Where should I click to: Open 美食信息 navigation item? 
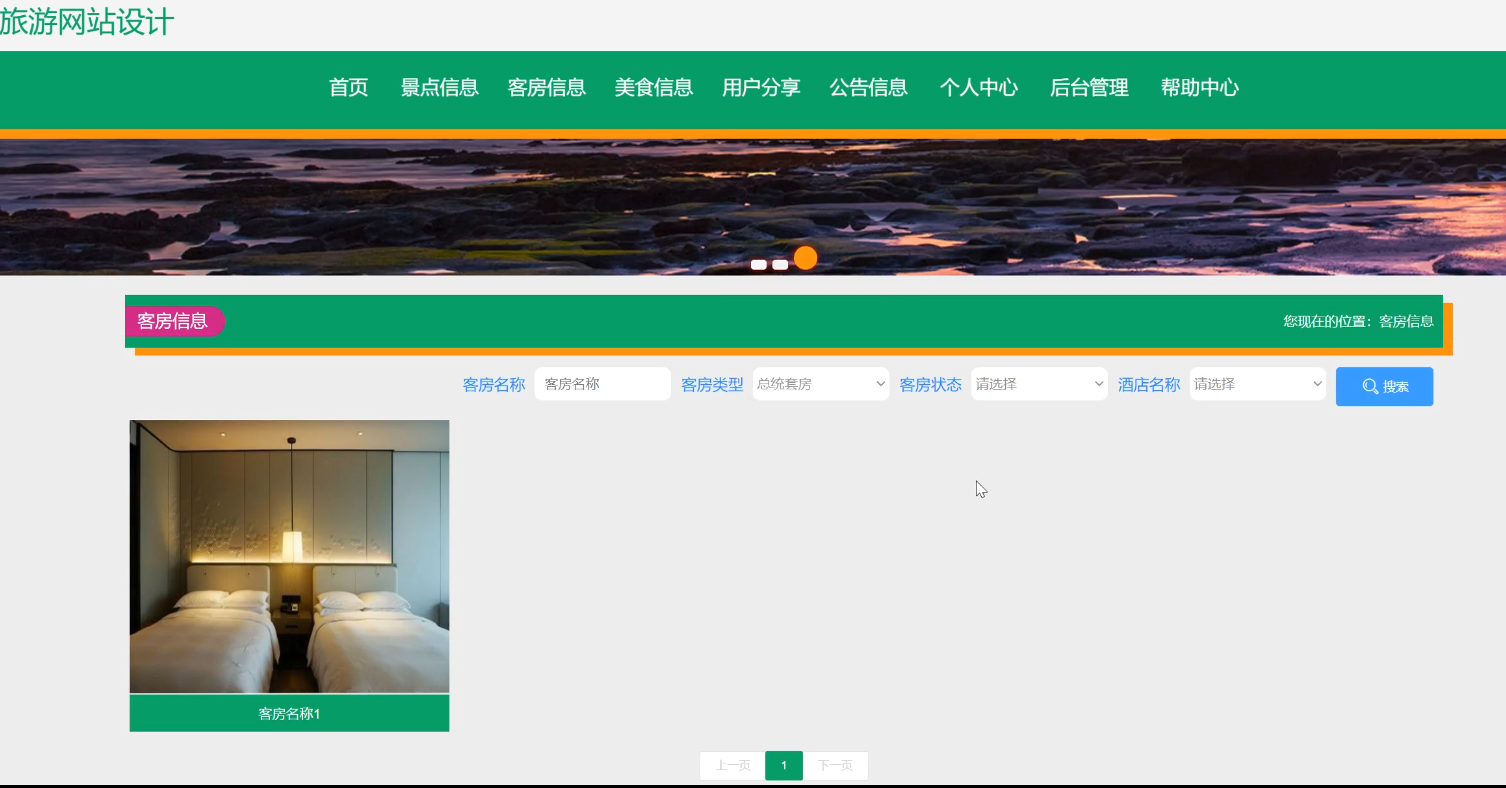pos(654,88)
